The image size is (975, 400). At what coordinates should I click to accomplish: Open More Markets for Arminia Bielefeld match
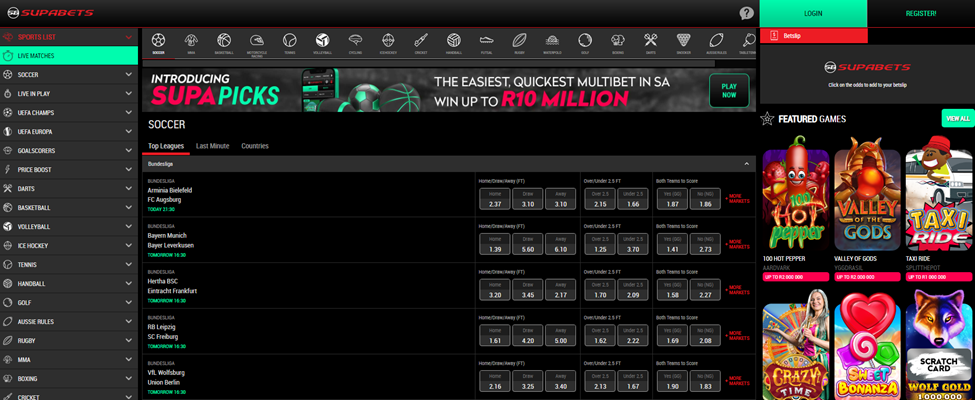coord(738,199)
